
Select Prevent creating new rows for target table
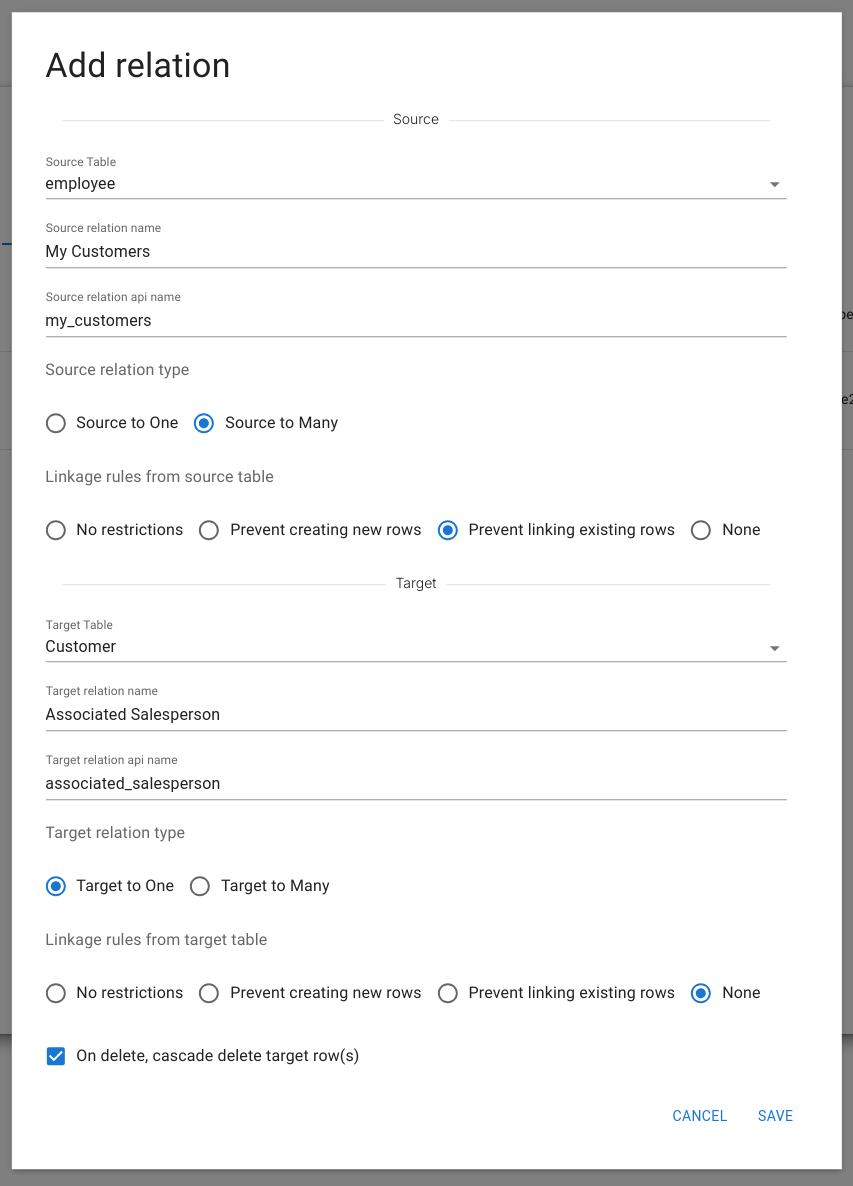click(209, 993)
